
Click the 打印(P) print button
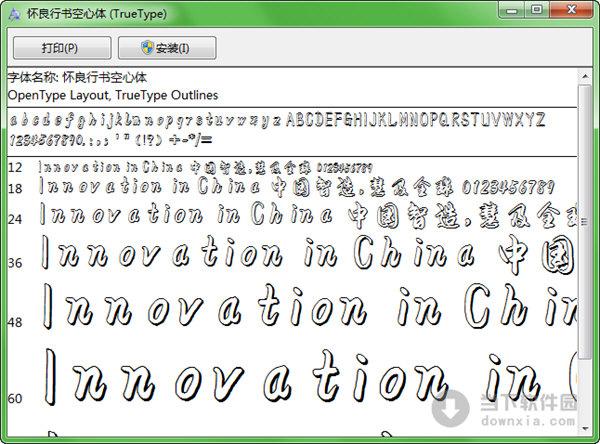(62, 48)
